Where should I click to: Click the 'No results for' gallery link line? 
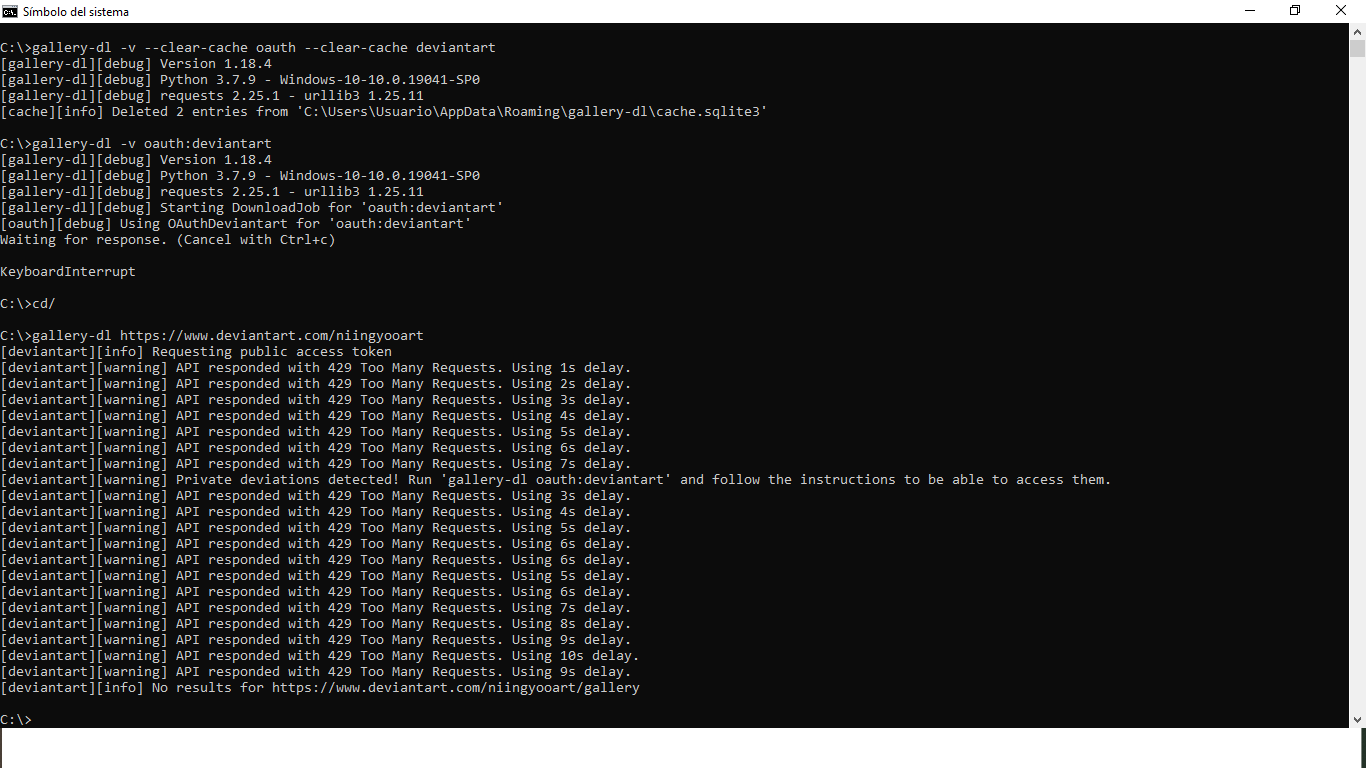tap(320, 687)
